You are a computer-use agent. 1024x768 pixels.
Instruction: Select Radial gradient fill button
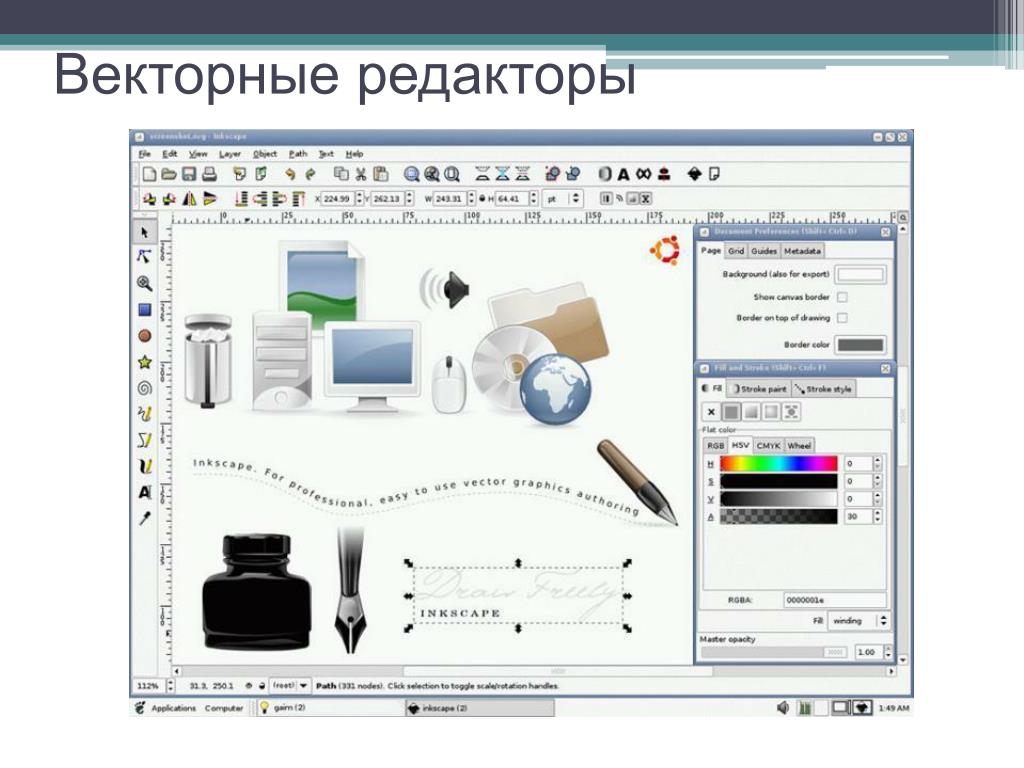click(771, 412)
